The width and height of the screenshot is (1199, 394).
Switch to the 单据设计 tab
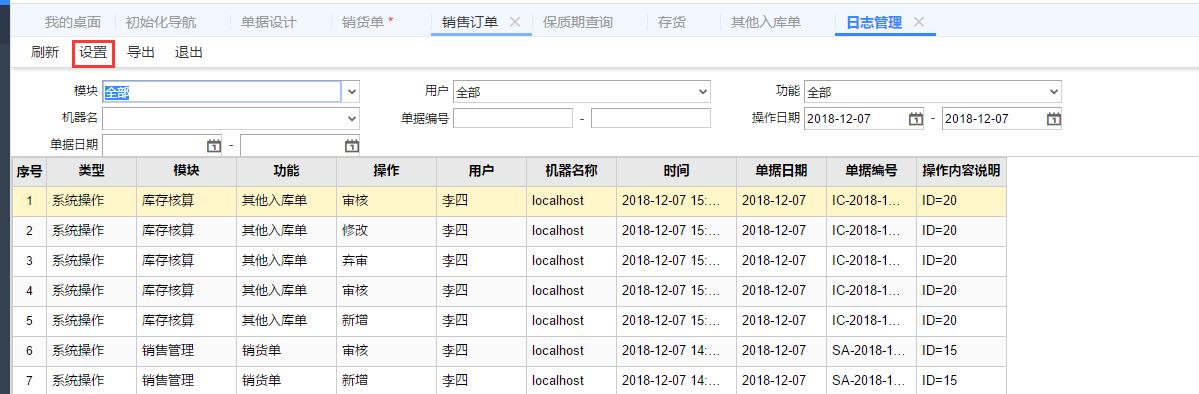(268, 22)
